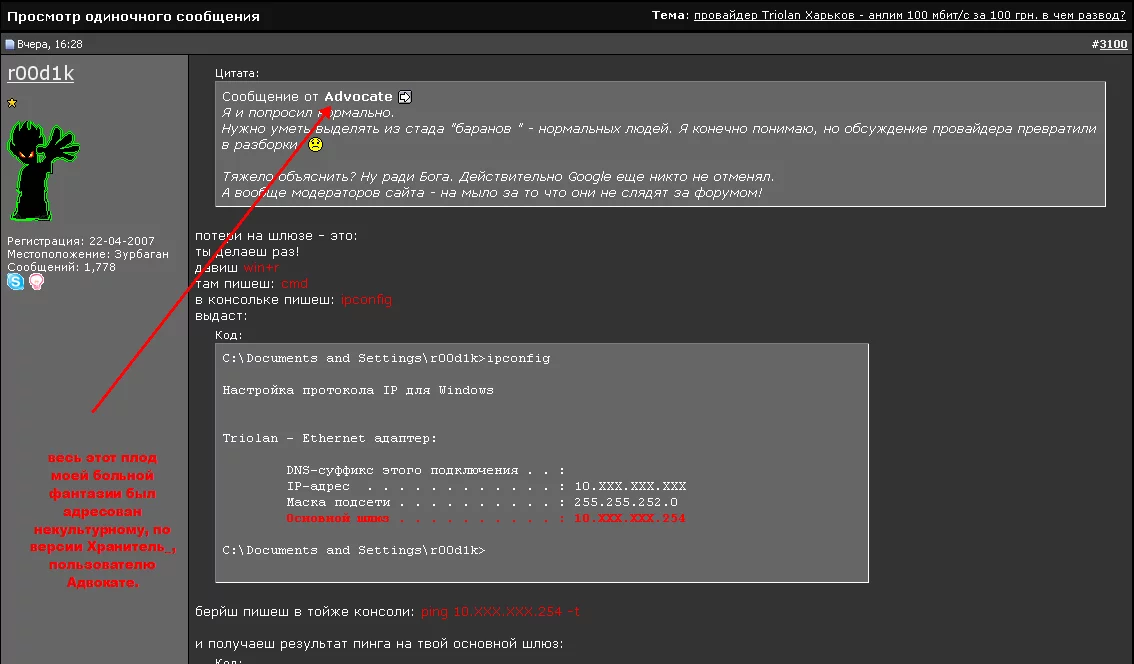The image size is (1134, 664).
Task: Click the timestamp Вчера, 16:28
Action: click(50, 44)
